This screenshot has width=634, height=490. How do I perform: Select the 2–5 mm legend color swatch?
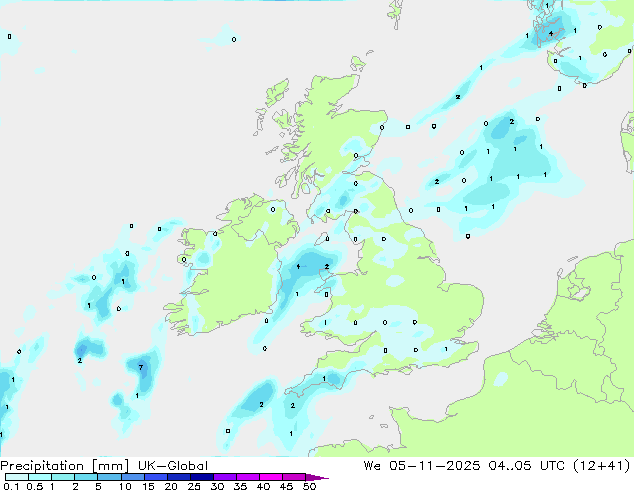click(x=86, y=477)
